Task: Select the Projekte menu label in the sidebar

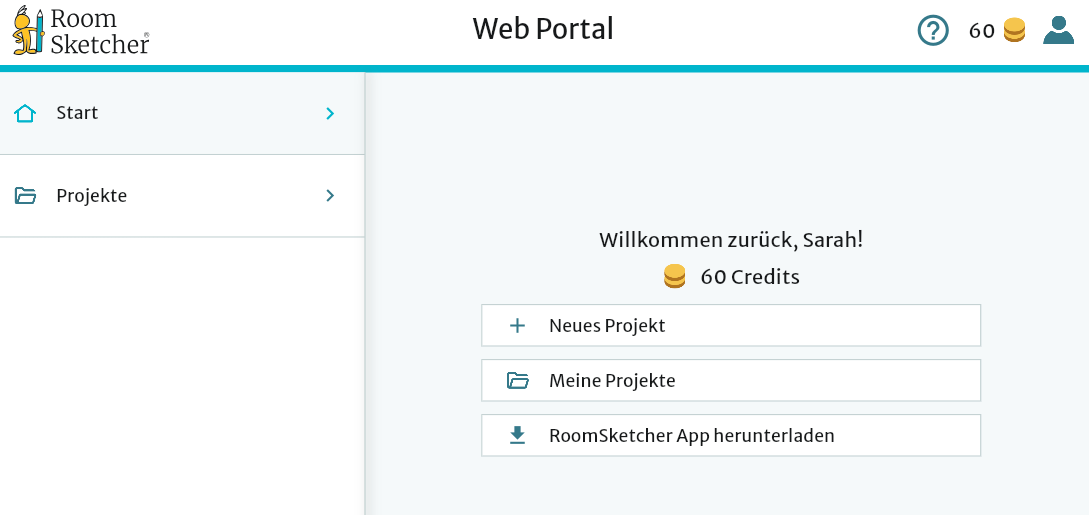Action: [92, 196]
